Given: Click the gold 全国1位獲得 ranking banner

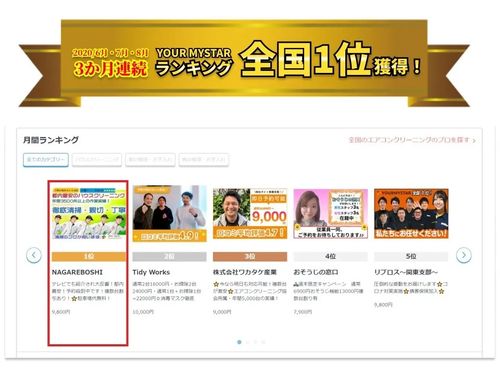Looking at the screenshot, I should pyautogui.click(x=244, y=63).
